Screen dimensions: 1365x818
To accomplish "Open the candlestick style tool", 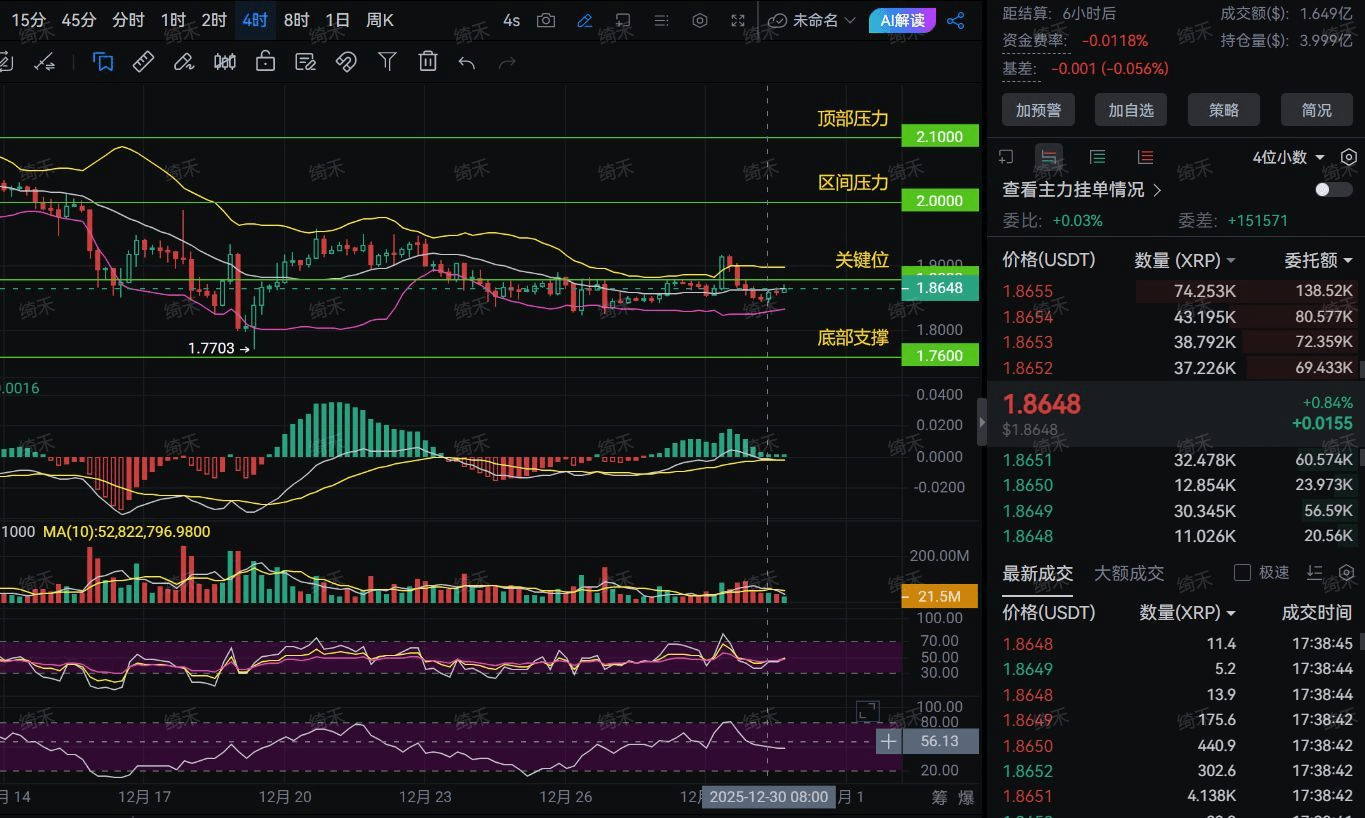I will coord(225,62).
